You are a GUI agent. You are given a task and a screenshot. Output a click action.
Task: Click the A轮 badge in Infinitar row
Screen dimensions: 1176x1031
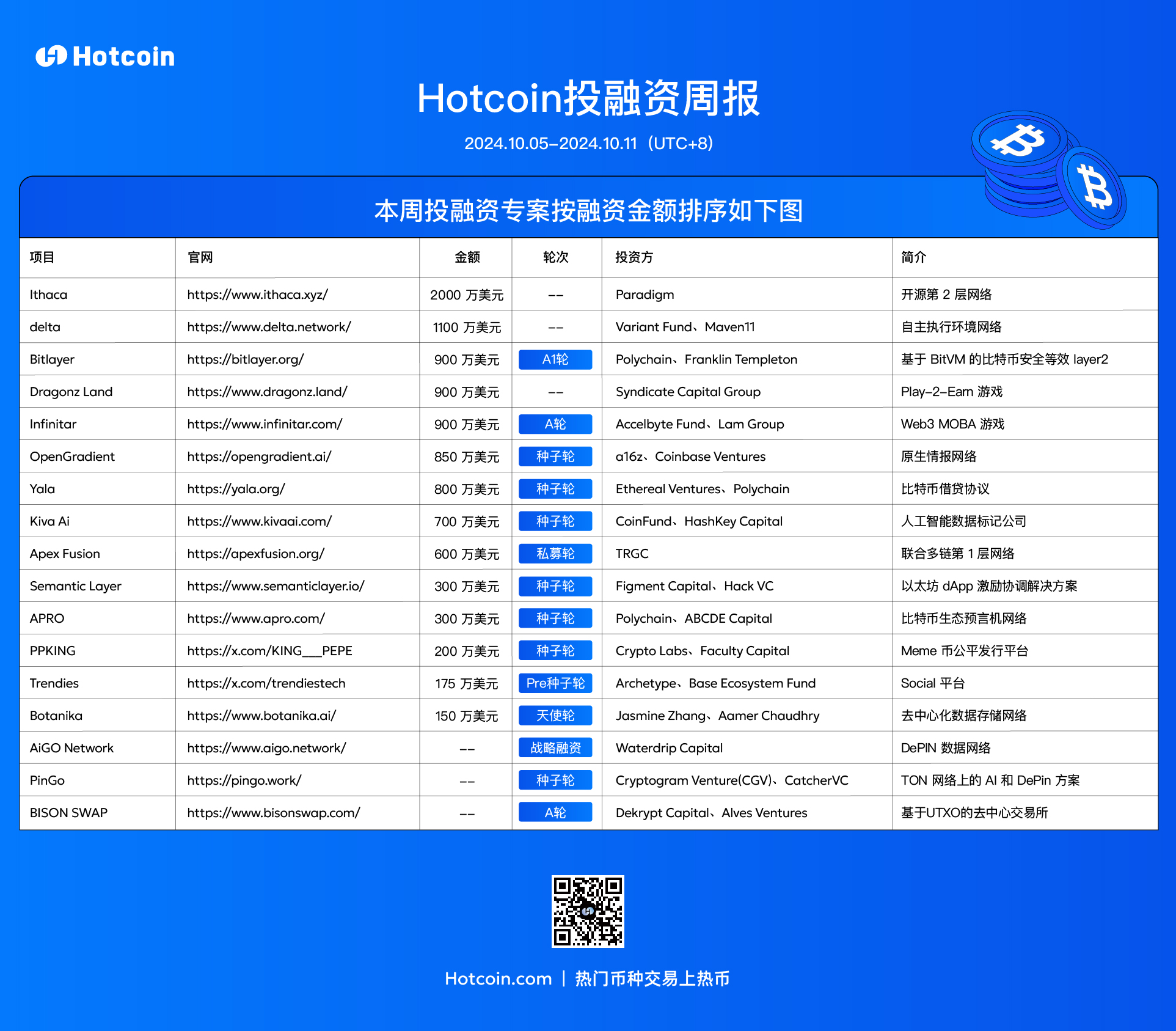pyautogui.click(x=555, y=424)
